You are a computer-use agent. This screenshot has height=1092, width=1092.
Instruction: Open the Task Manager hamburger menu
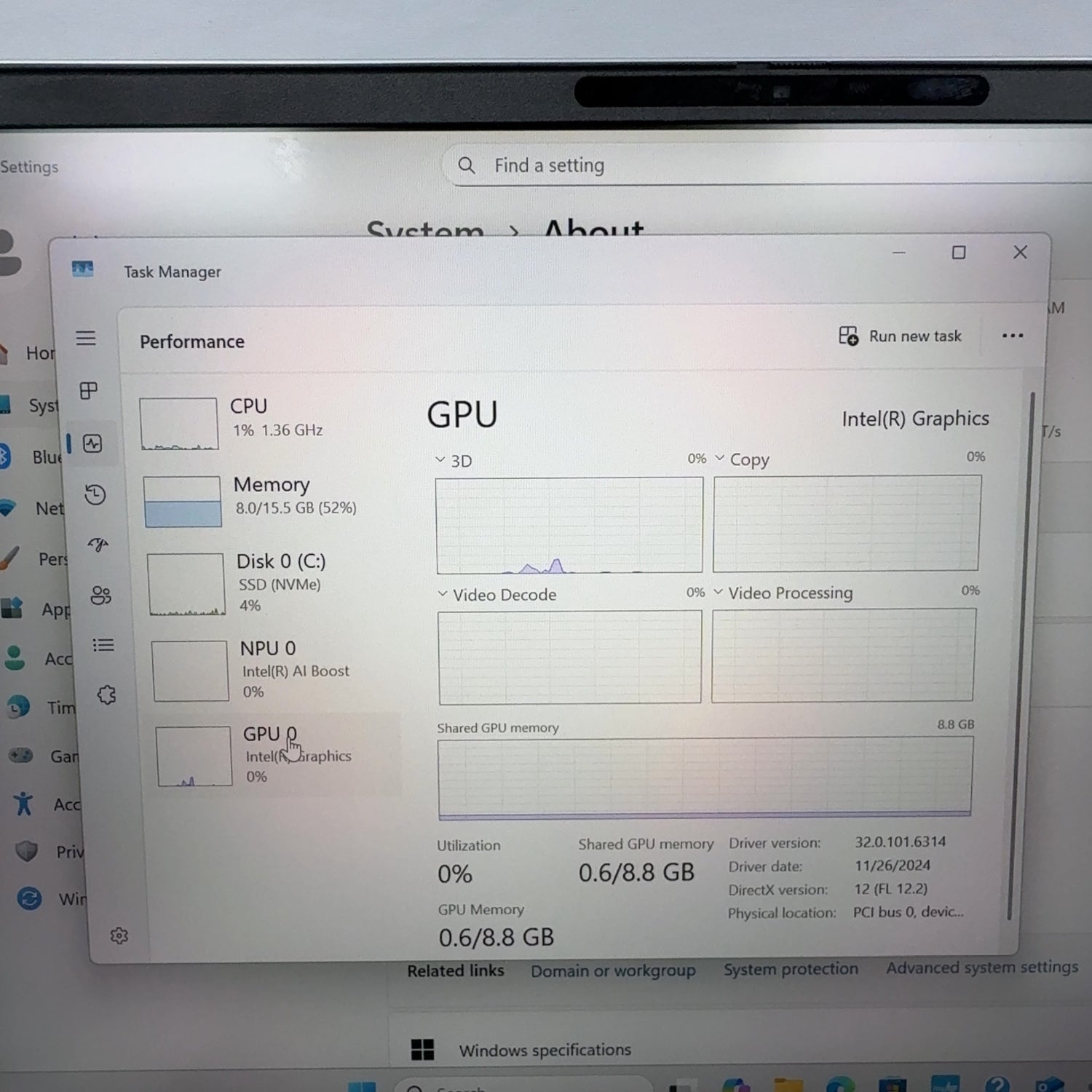86,339
